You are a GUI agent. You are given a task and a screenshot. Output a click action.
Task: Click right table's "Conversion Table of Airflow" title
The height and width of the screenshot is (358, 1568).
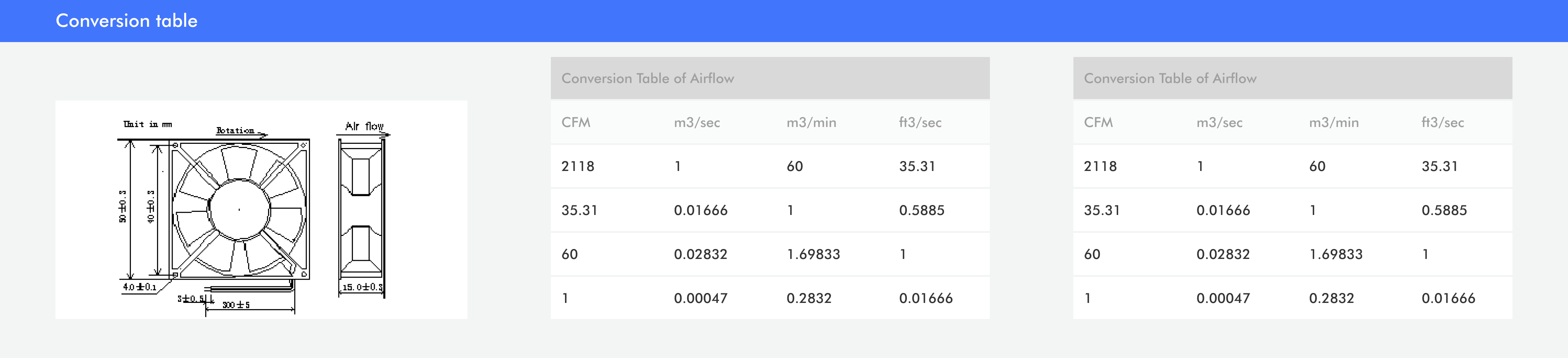pyautogui.click(x=1169, y=78)
